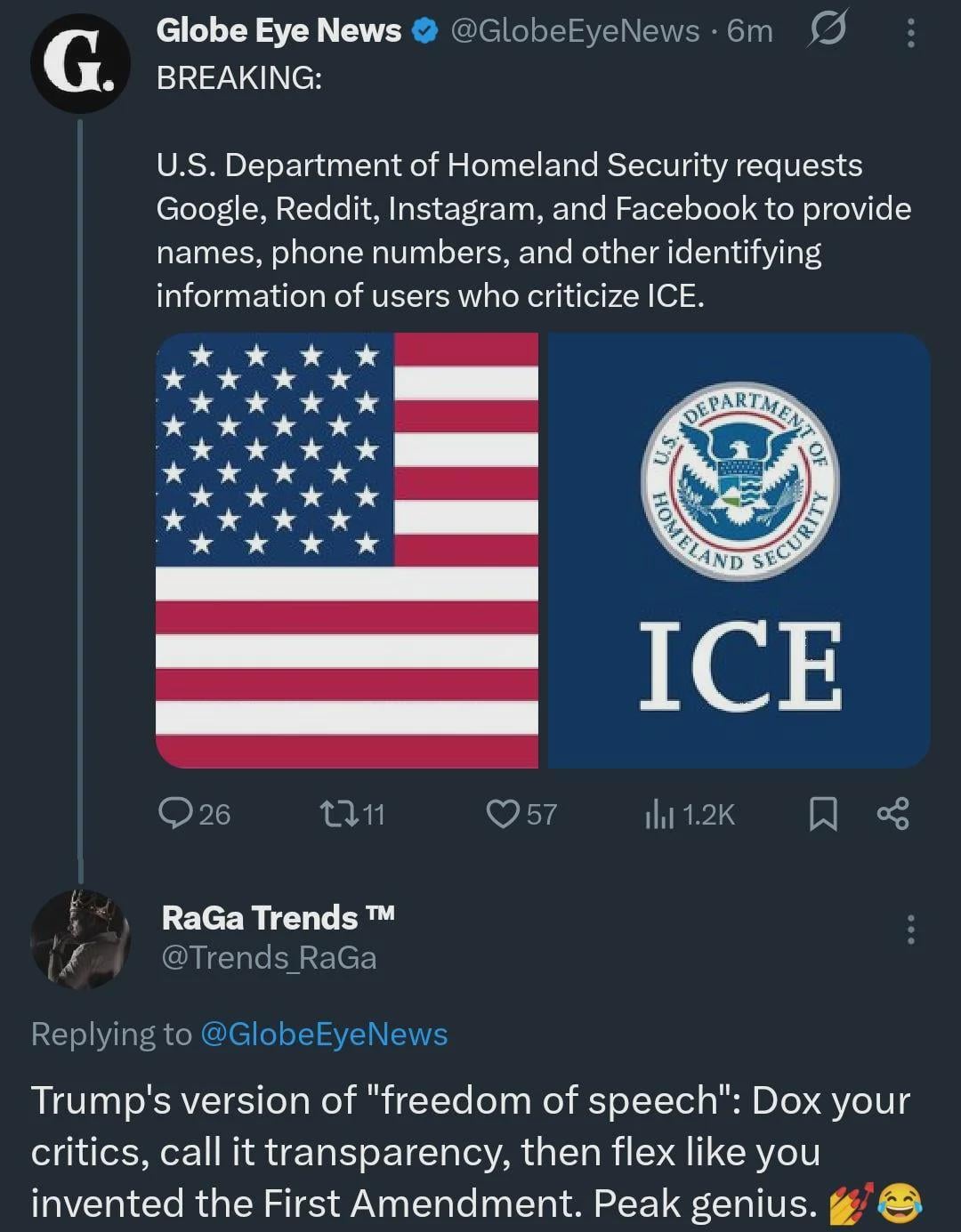Screen dimensions: 961x1232
Task: Click the @GlobeEyeNews handle in header
Action: 576,31
